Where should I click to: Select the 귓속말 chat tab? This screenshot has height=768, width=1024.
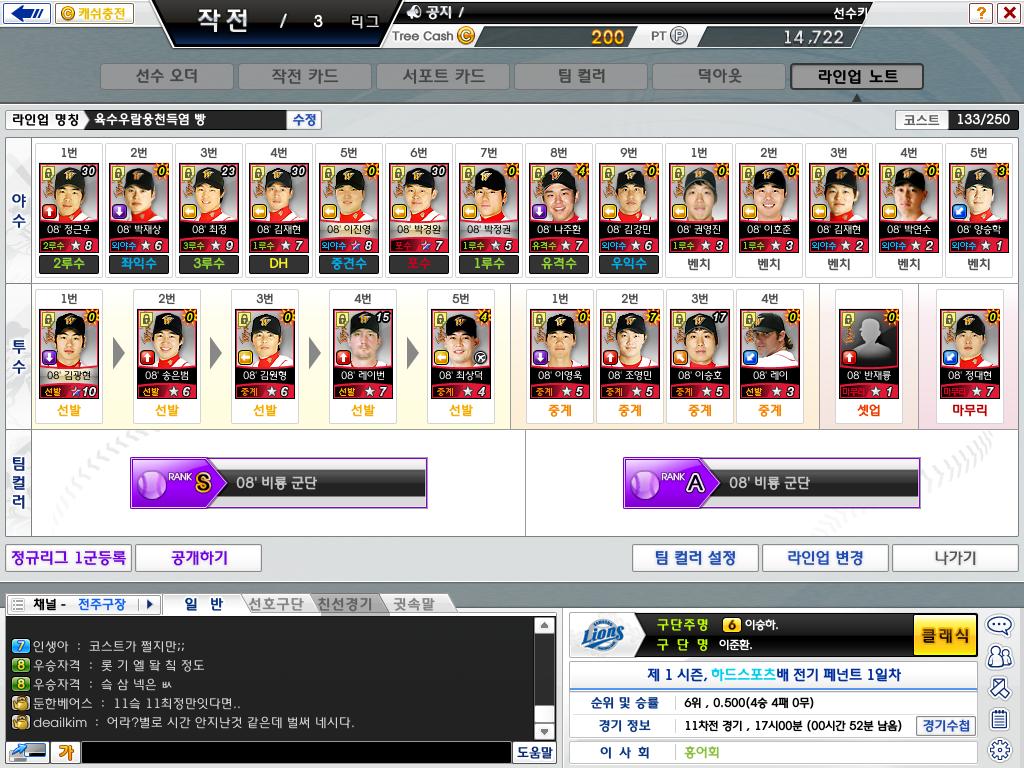tap(413, 604)
